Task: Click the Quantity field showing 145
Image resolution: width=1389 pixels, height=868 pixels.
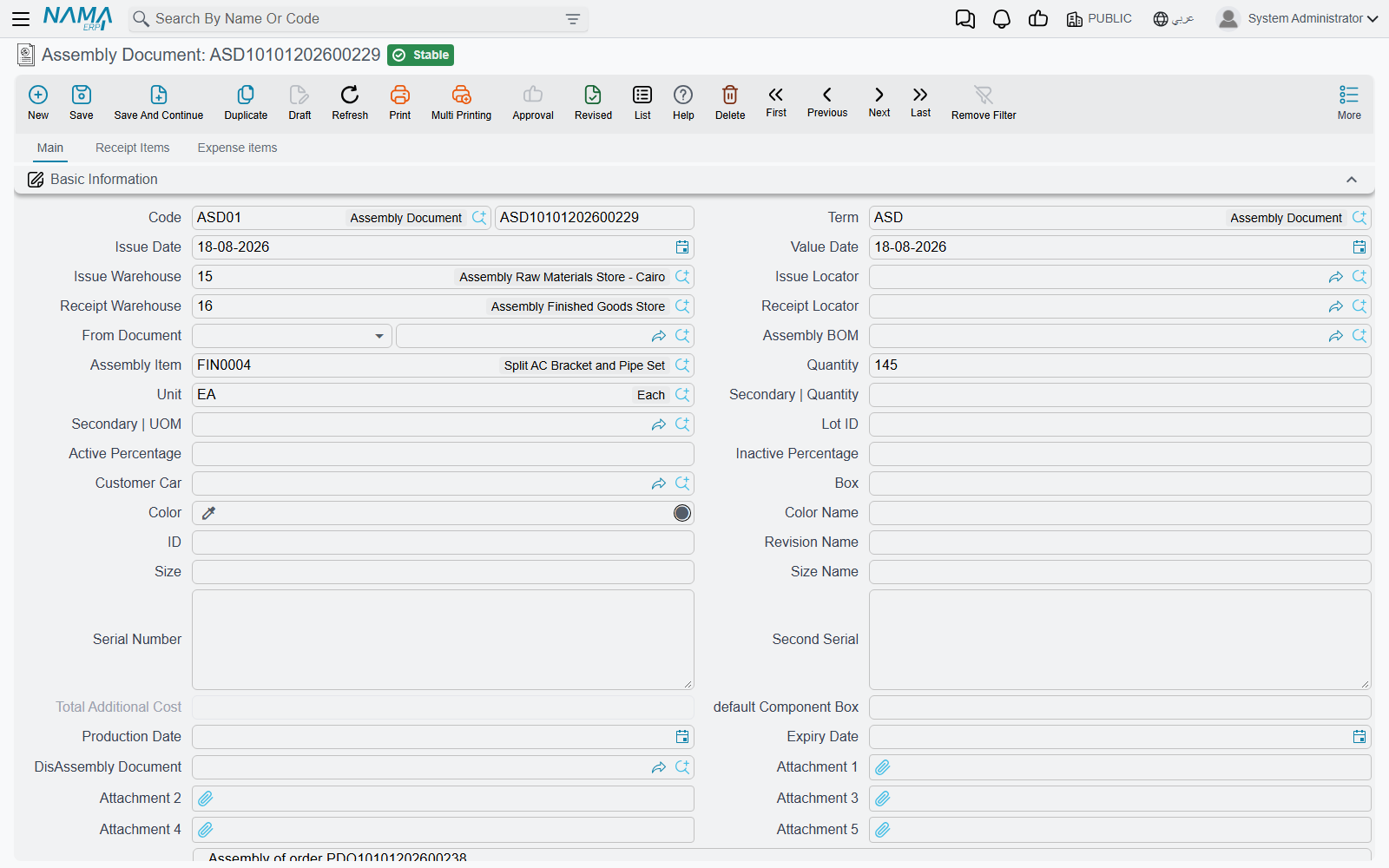Action: (1120, 365)
